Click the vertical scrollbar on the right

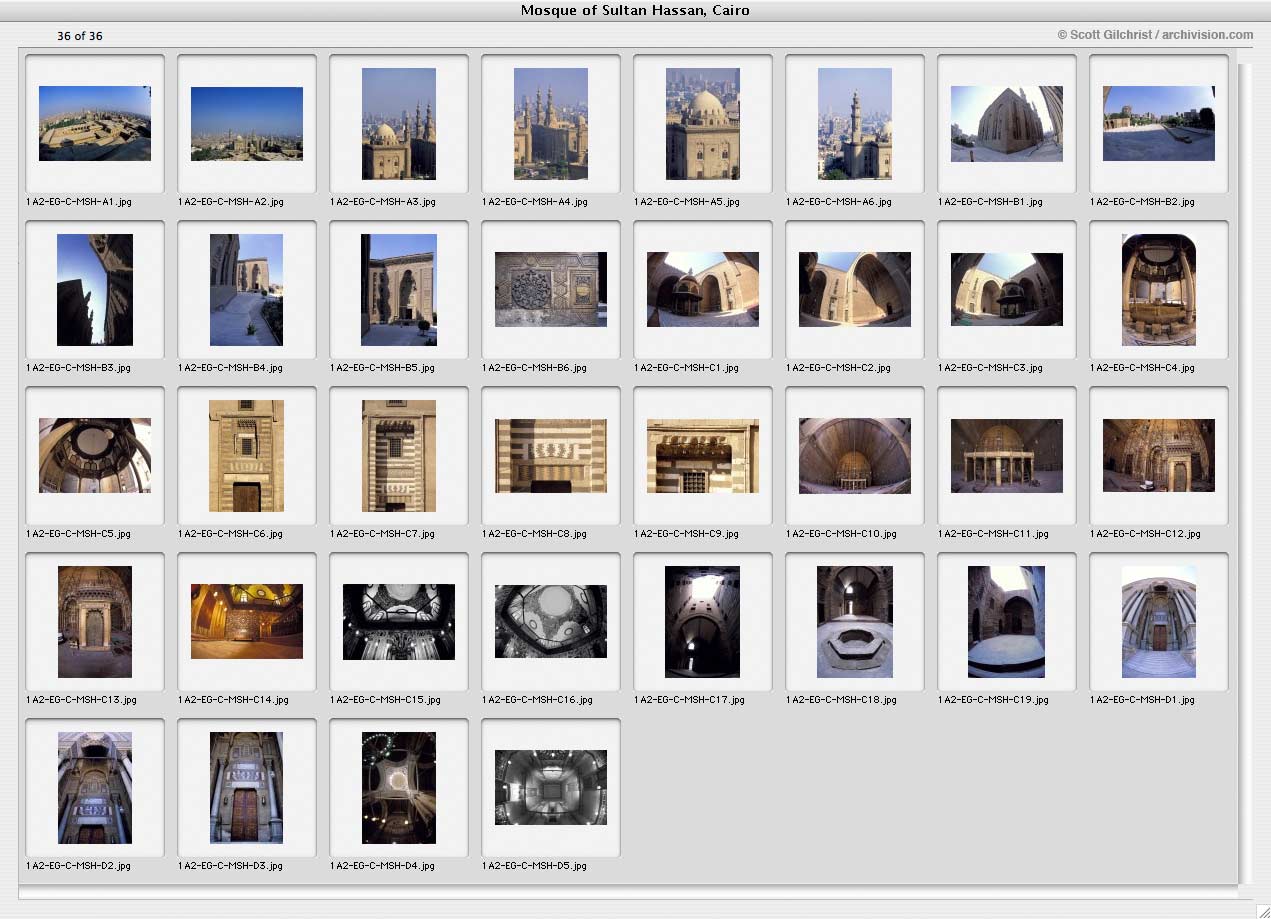(1245, 474)
